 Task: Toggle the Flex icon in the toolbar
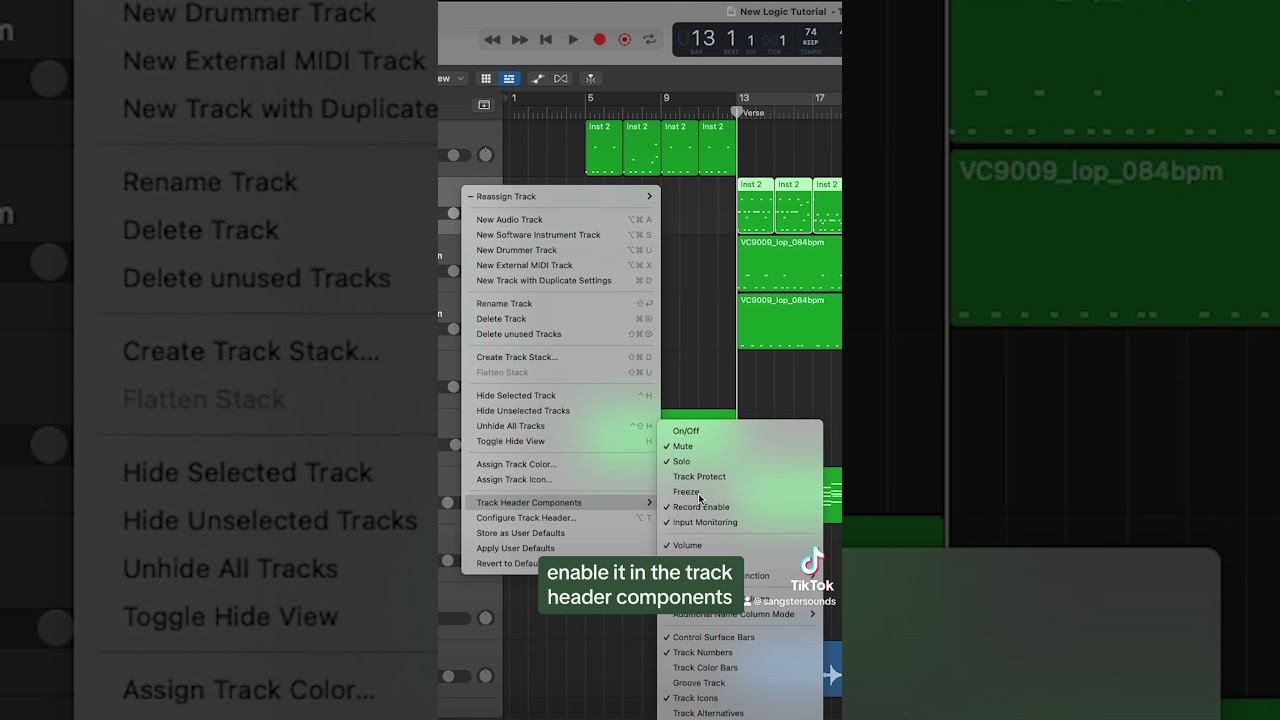(x=561, y=79)
